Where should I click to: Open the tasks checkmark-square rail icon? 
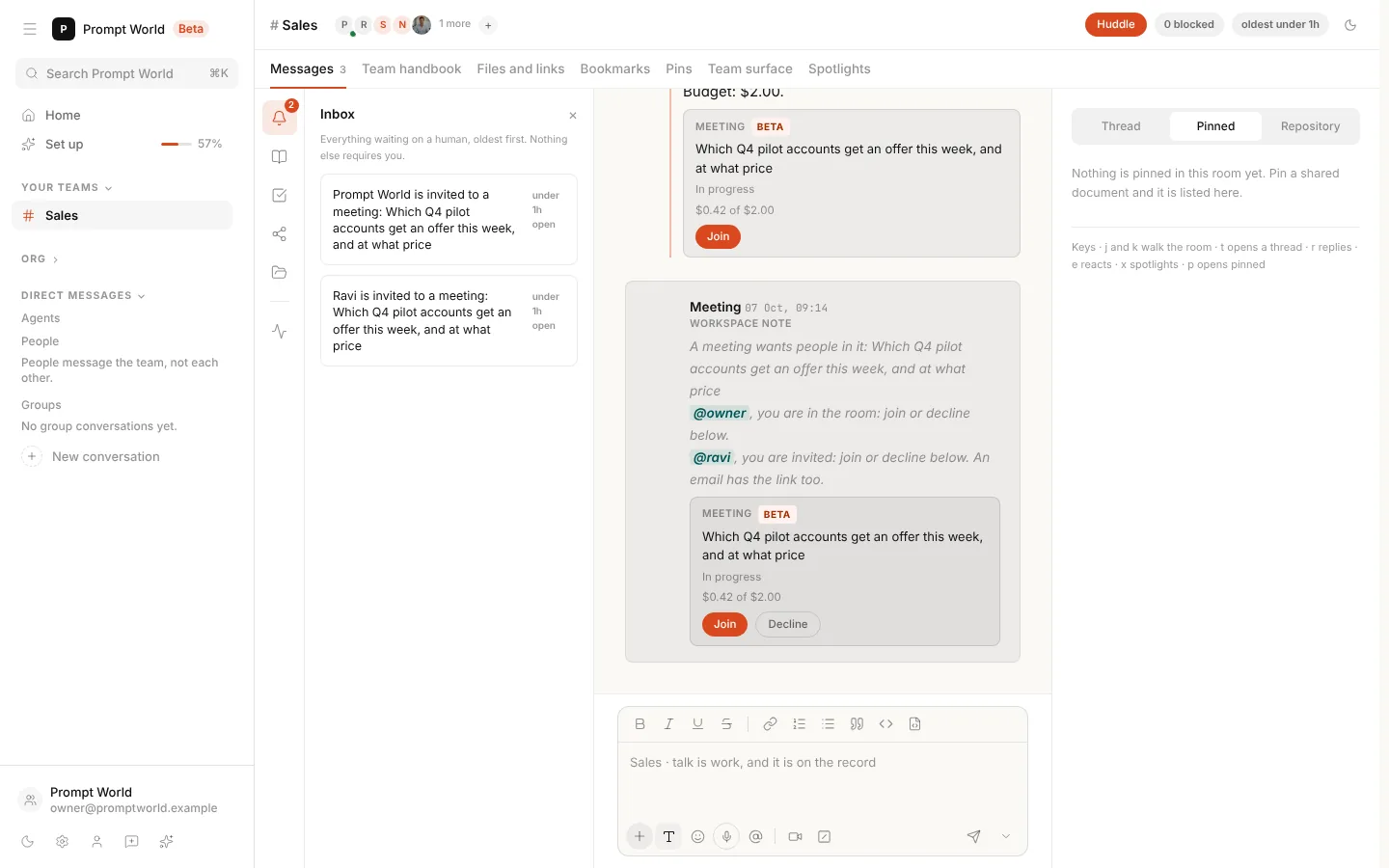(x=280, y=196)
